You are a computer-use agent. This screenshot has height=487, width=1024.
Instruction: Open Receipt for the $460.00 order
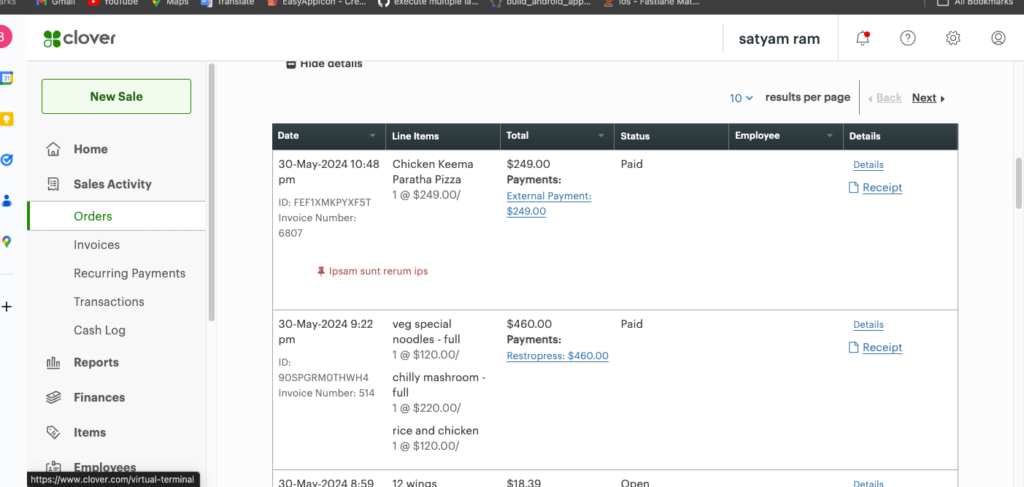pos(881,348)
